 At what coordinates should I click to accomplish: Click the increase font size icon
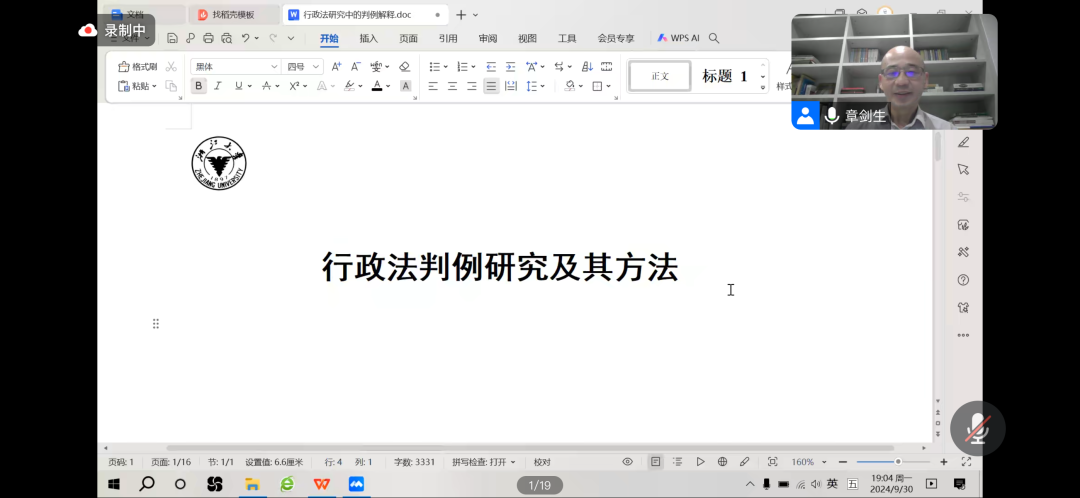[x=336, y=67]
